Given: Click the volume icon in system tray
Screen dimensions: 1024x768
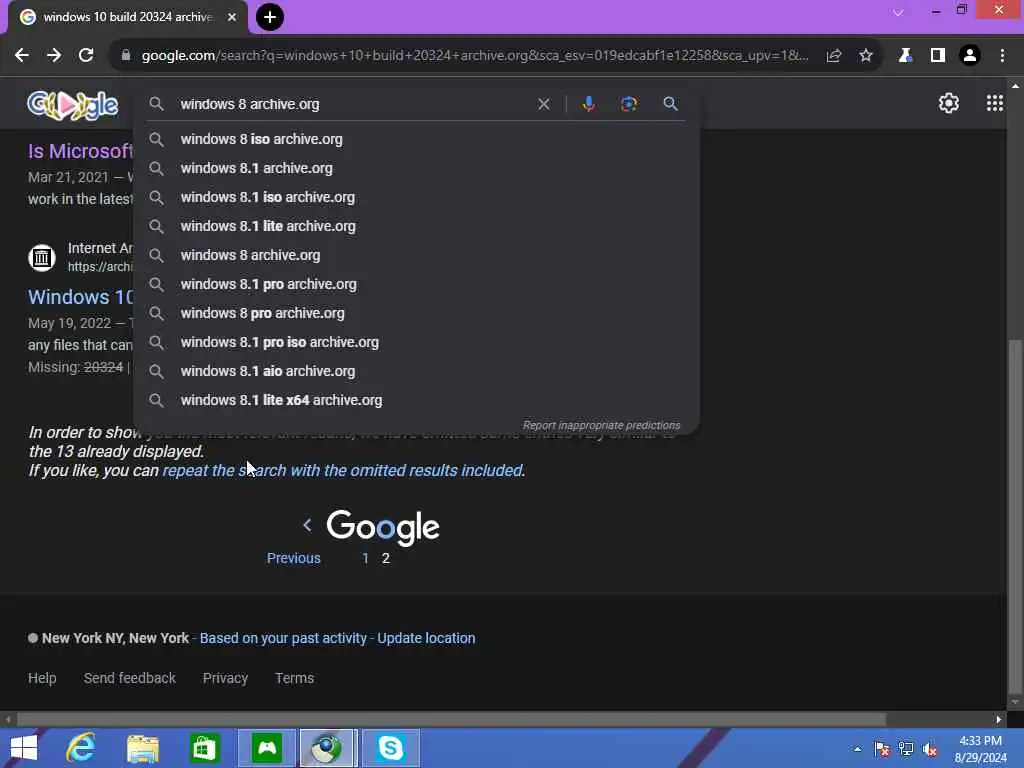Looking at the screenshot, I should pos(930,750).
